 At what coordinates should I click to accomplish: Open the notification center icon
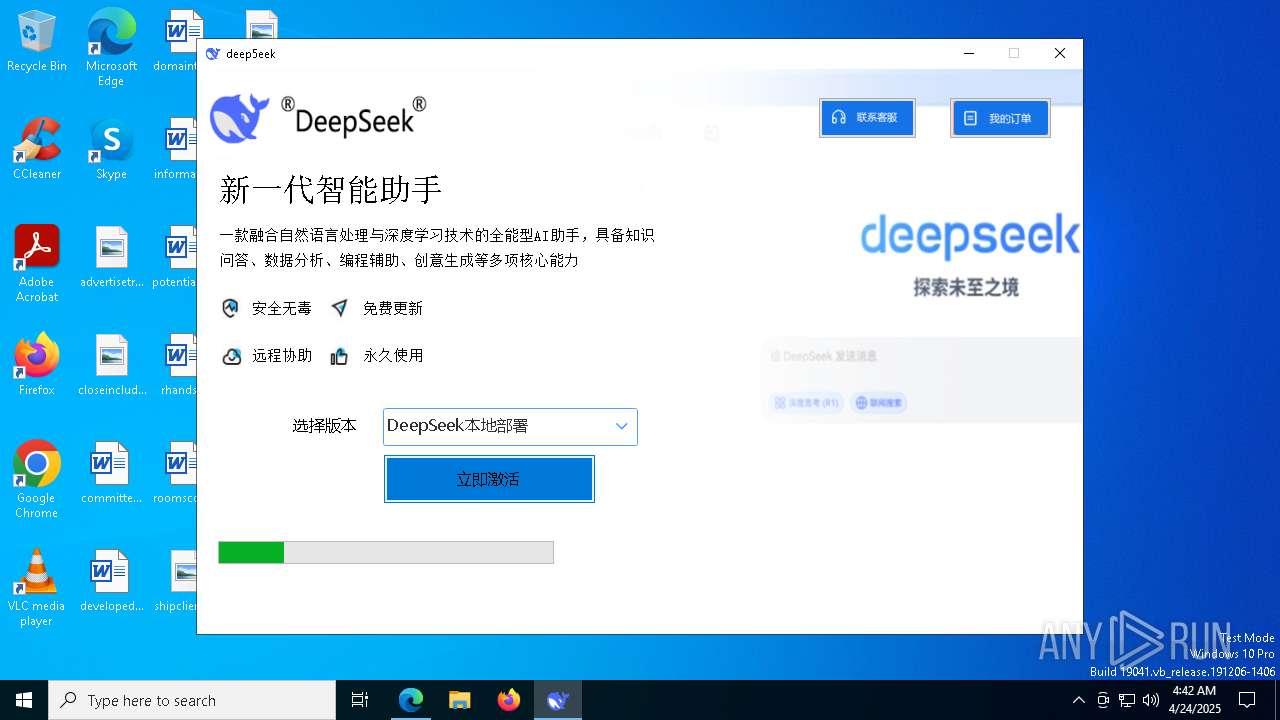click(x=1247, y=700)
